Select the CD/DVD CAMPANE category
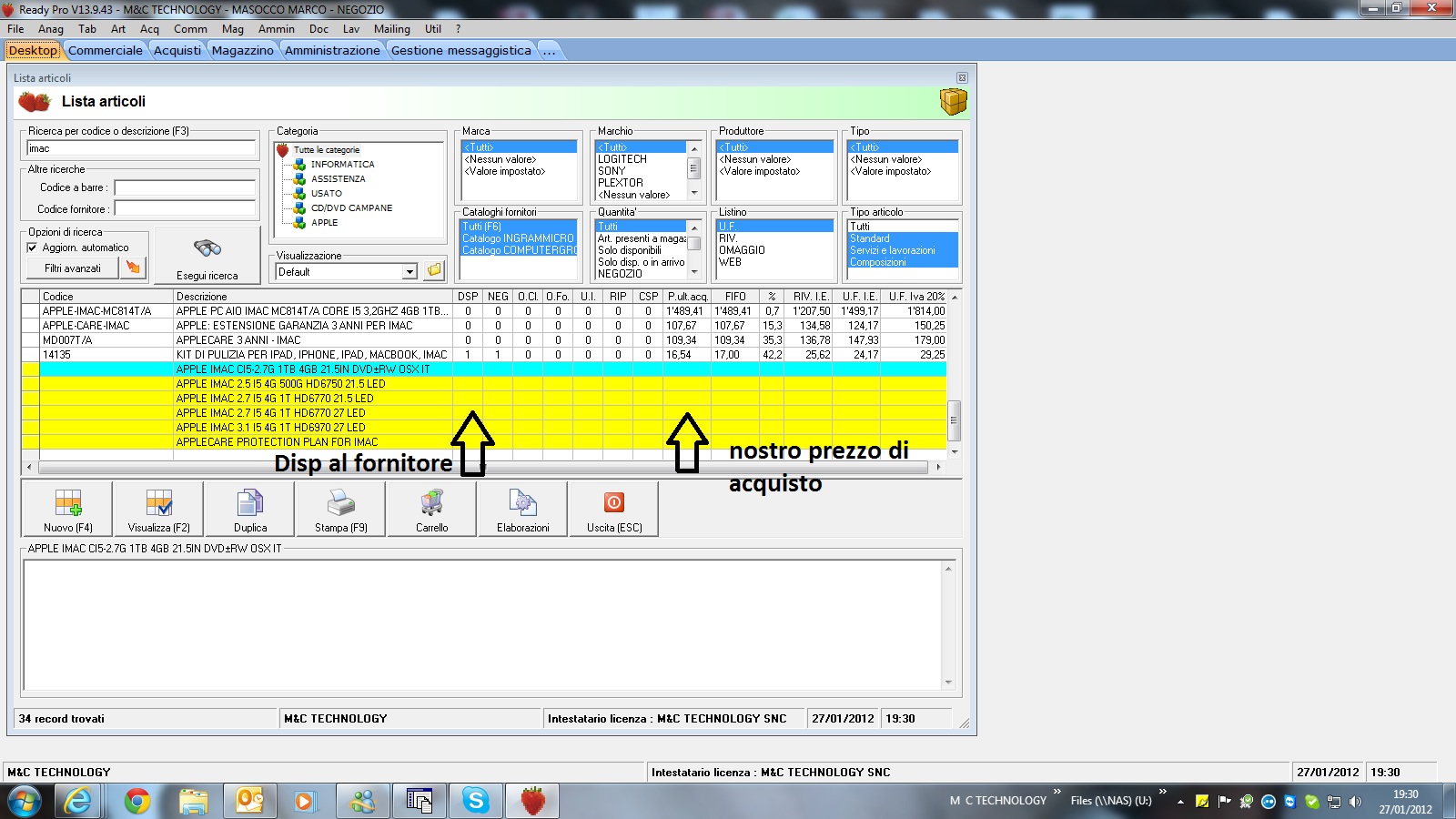The width and height of the screenshot is (1456, 819). click(351, 208)
